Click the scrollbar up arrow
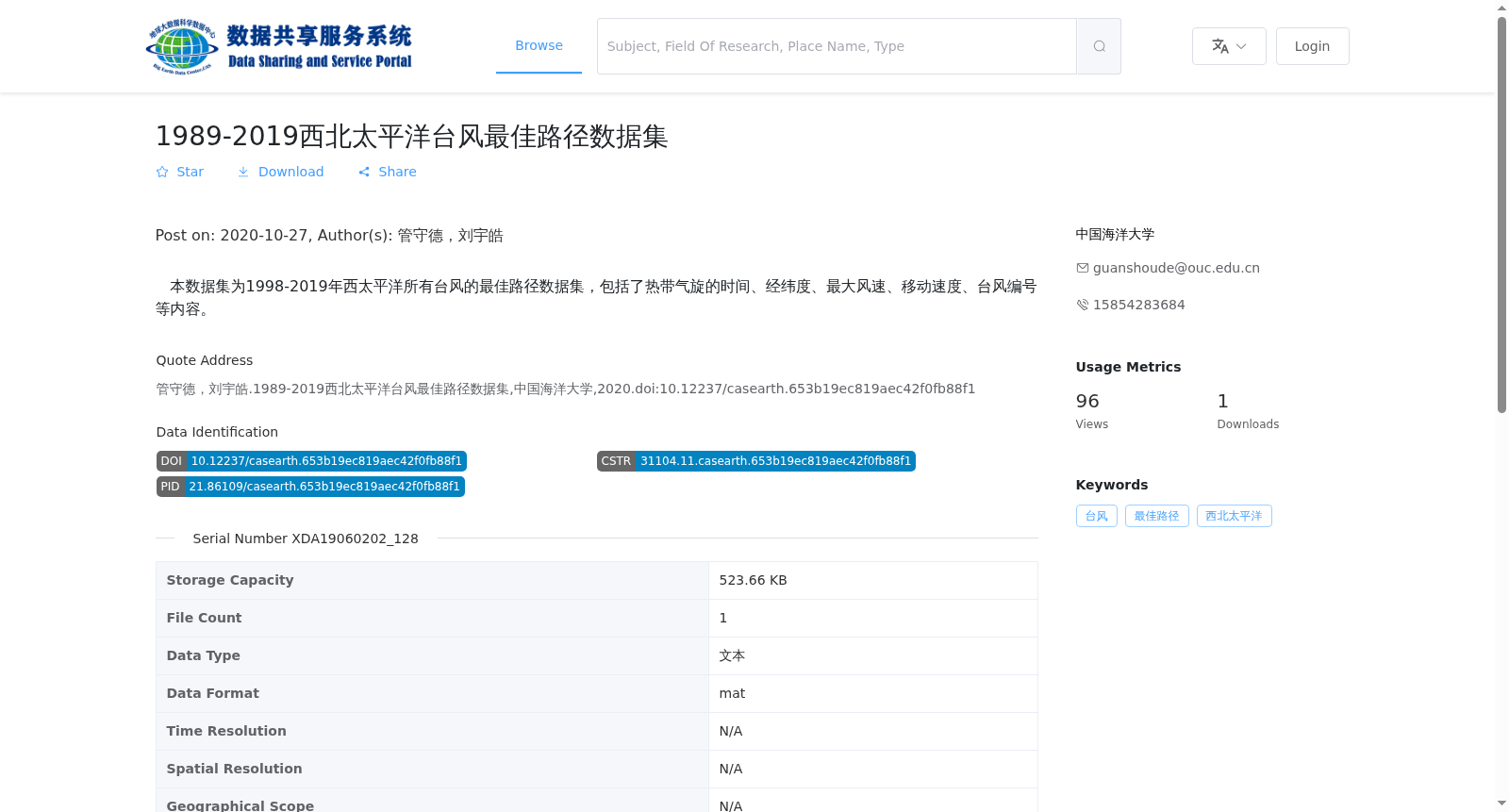This screenshot has width=1509, height=812. (x=1502, y=8)
